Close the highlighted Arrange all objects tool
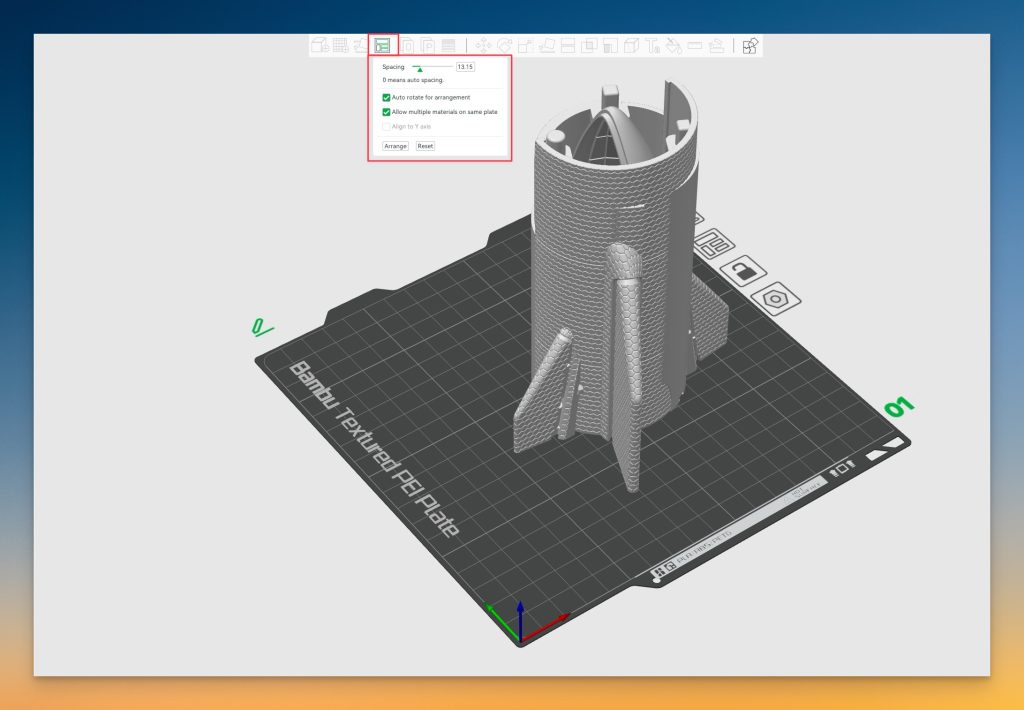1024x710 pixels. pos(383,46)
